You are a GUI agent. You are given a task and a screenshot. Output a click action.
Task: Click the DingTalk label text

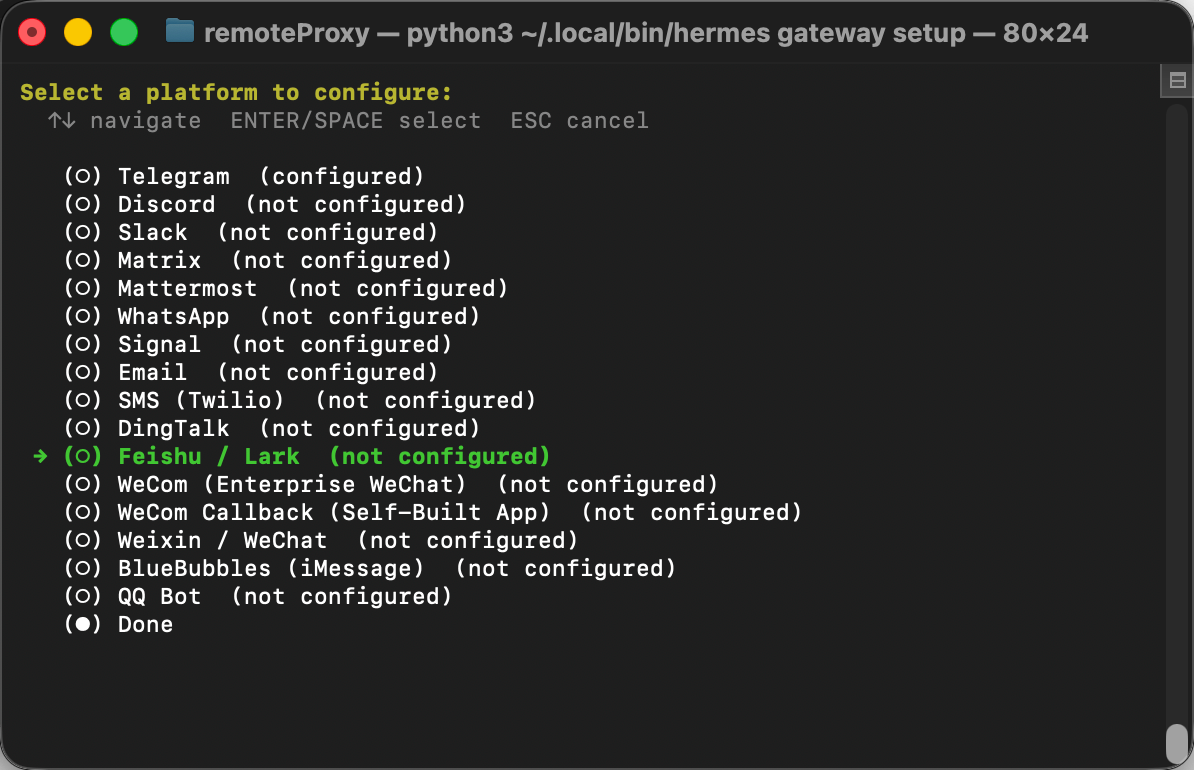[174, 429]
